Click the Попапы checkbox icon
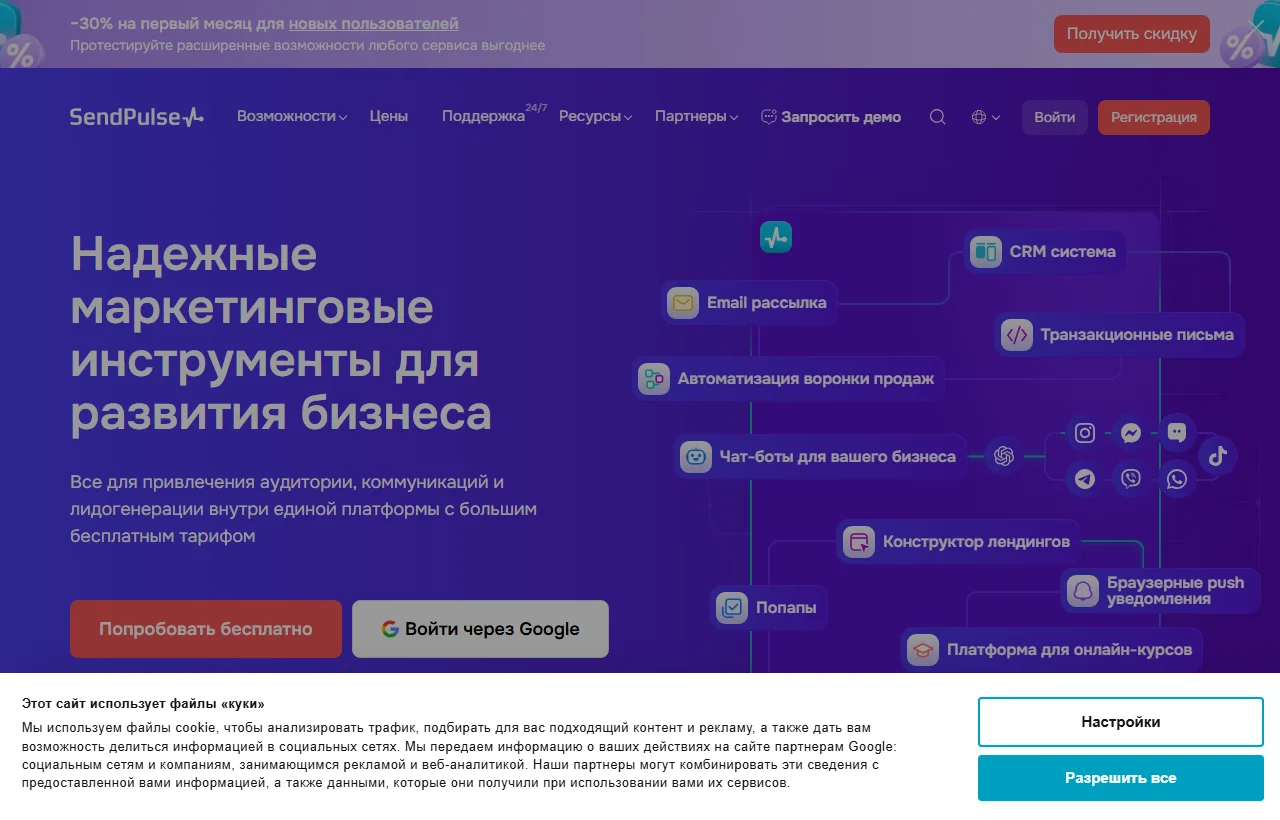This screenshot has width=1280, height=820. 732,607
